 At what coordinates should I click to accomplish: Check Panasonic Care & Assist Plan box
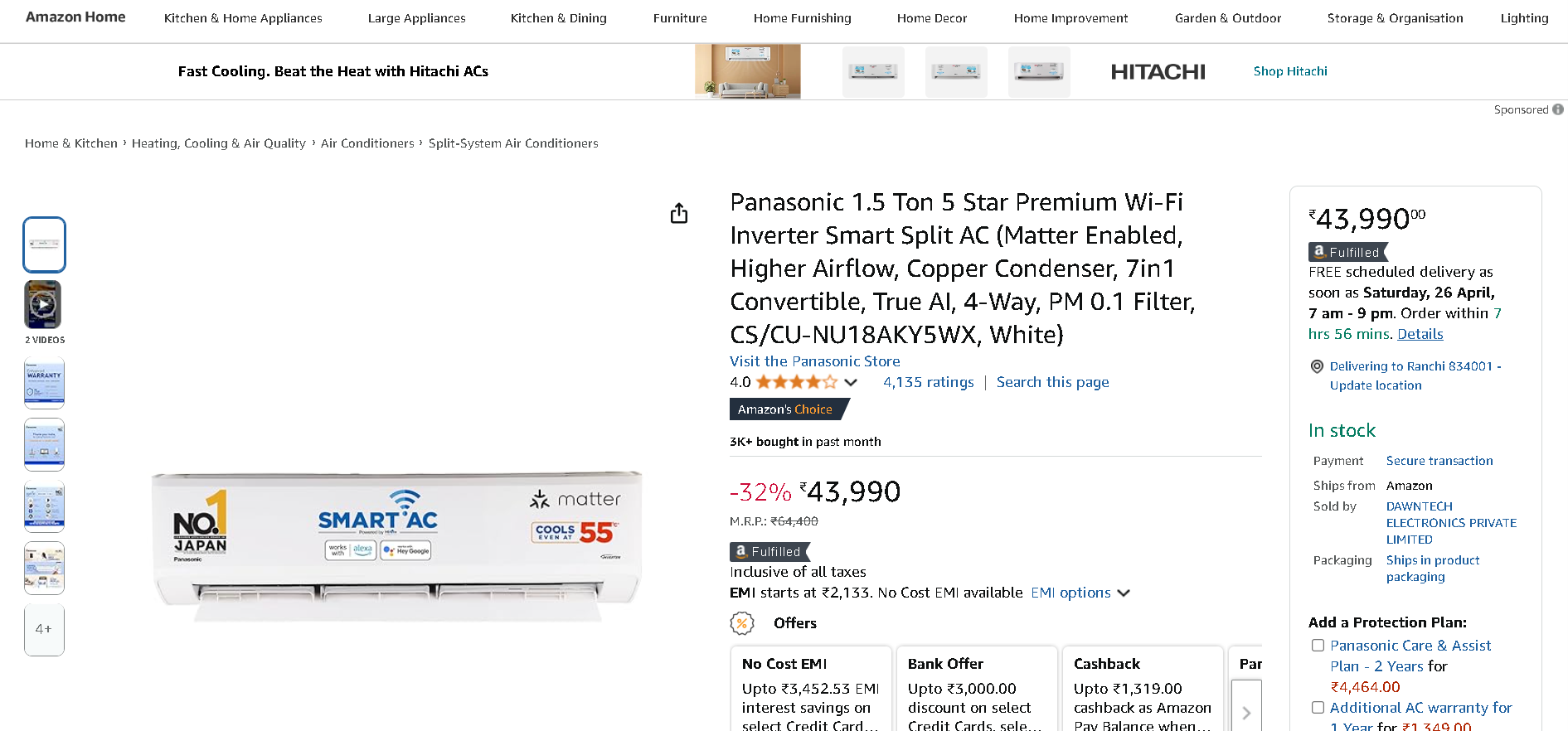[1318, 646]
